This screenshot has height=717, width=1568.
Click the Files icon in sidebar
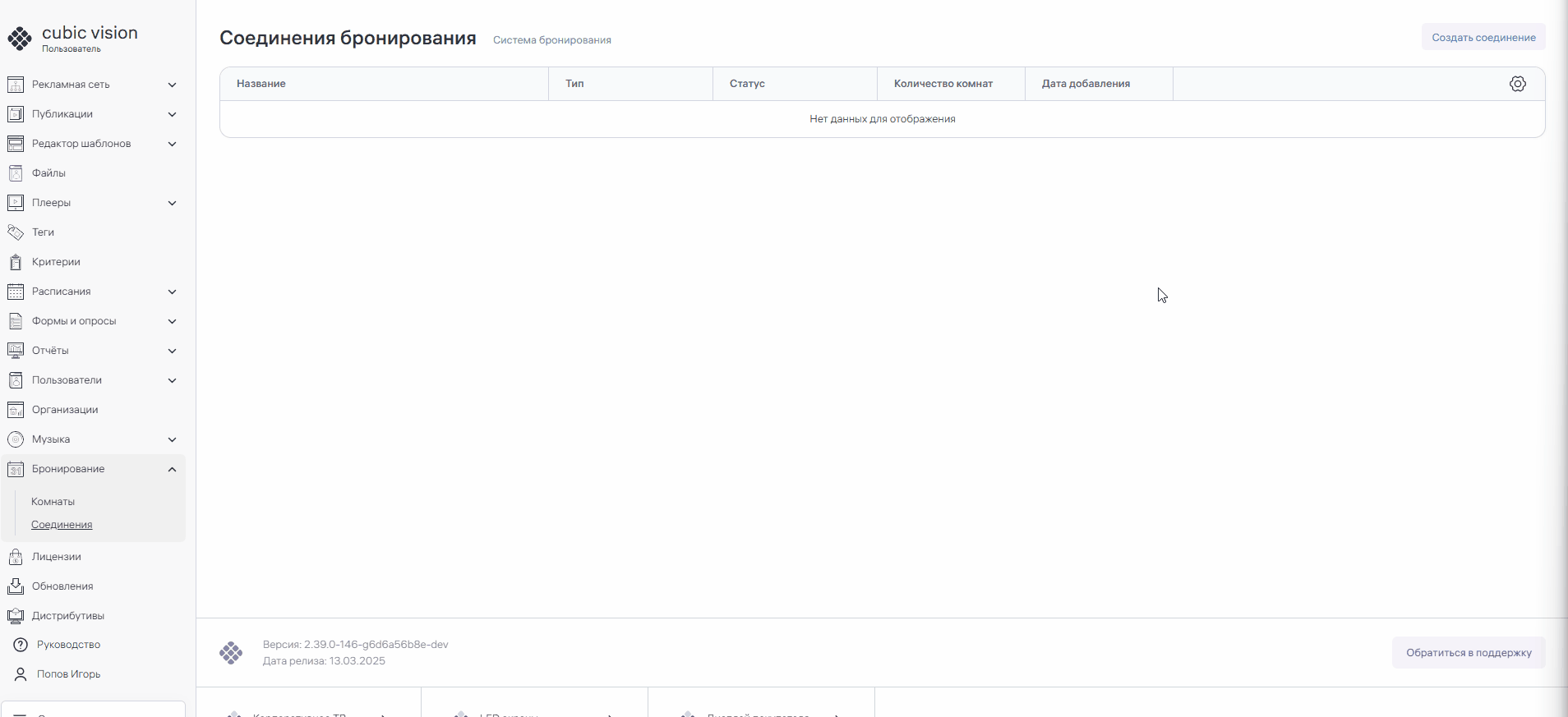(x=16, y=173)
